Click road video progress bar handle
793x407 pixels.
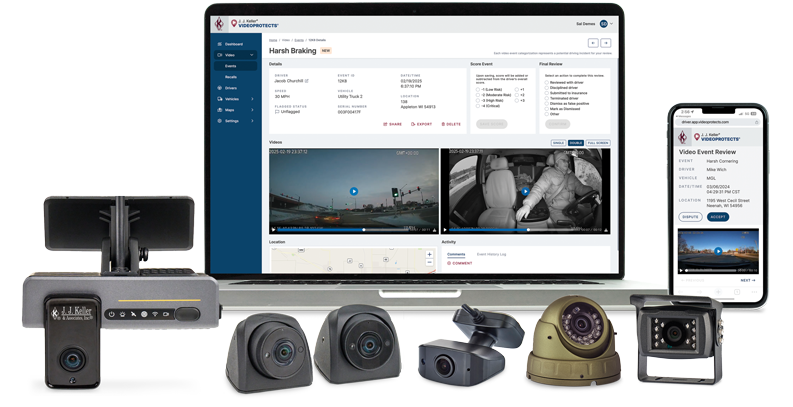[x=364, y=230]
